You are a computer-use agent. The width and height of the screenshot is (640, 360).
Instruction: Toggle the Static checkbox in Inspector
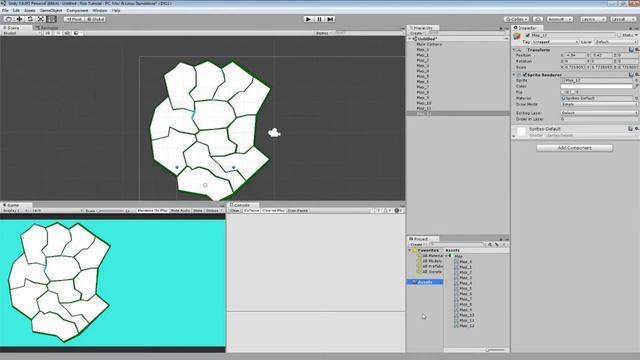619,36
